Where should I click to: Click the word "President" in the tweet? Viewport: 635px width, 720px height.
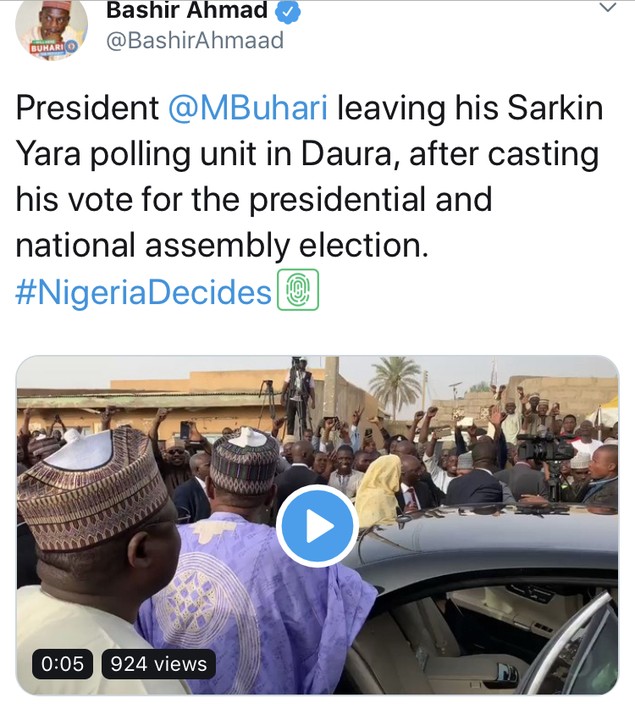(x=87, y=109)
